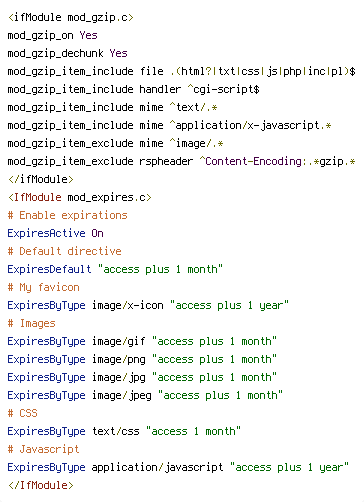
Task: Click the application/x-javascript mime line
Action: 169,125
